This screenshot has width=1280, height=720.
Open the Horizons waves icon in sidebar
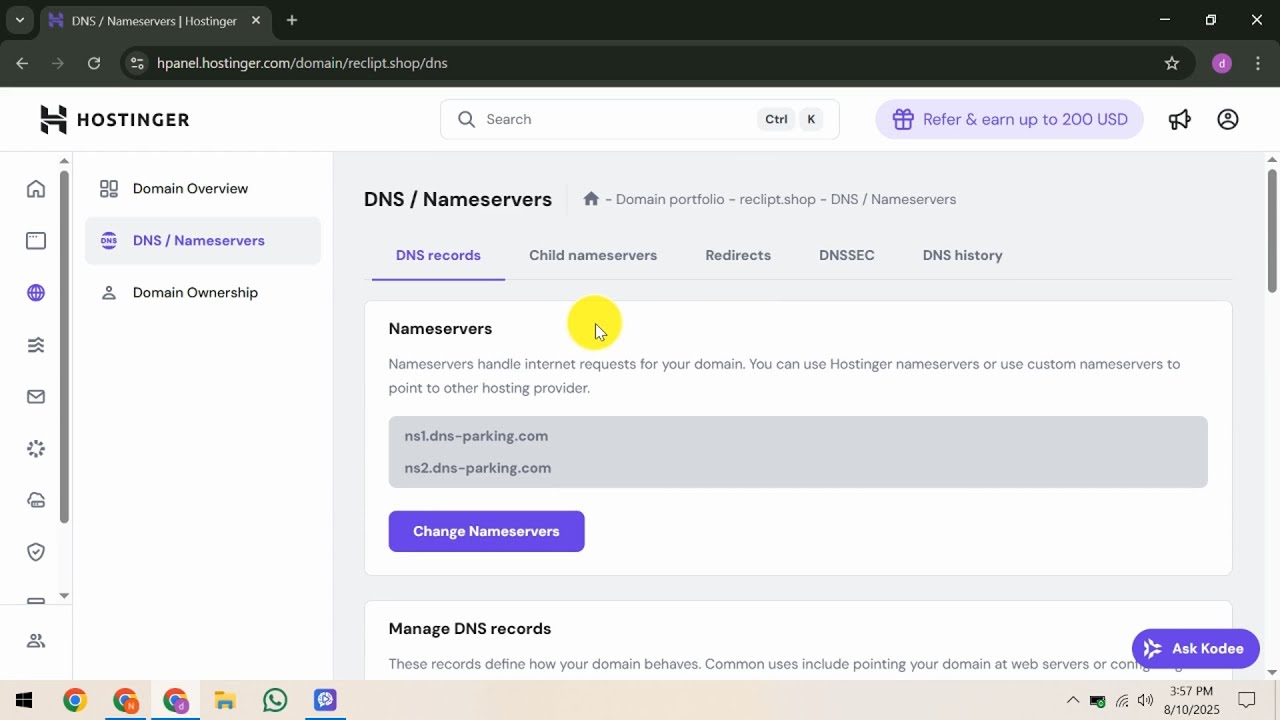(x=36, y=345)
